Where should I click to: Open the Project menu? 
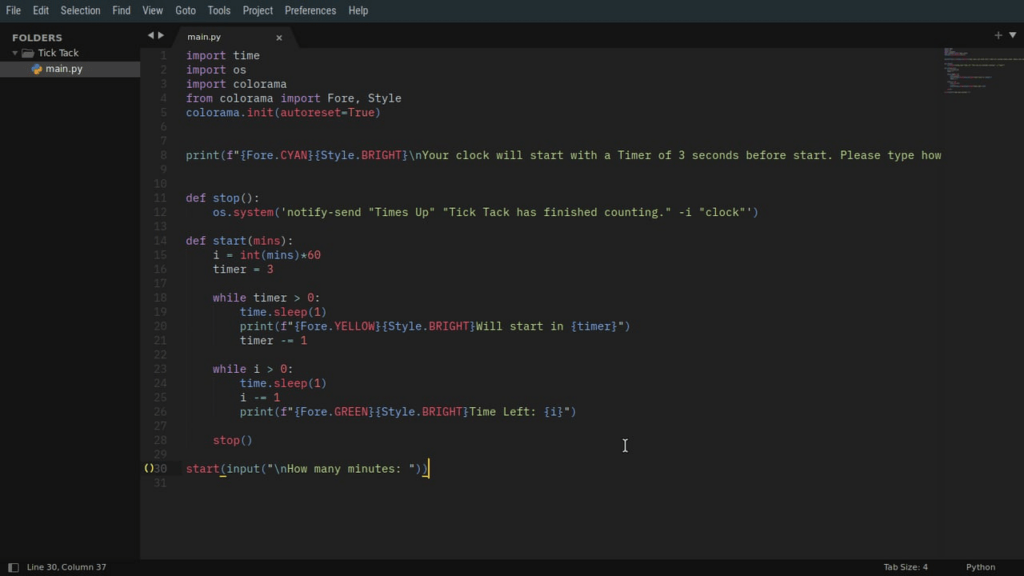tap(257, 10)
